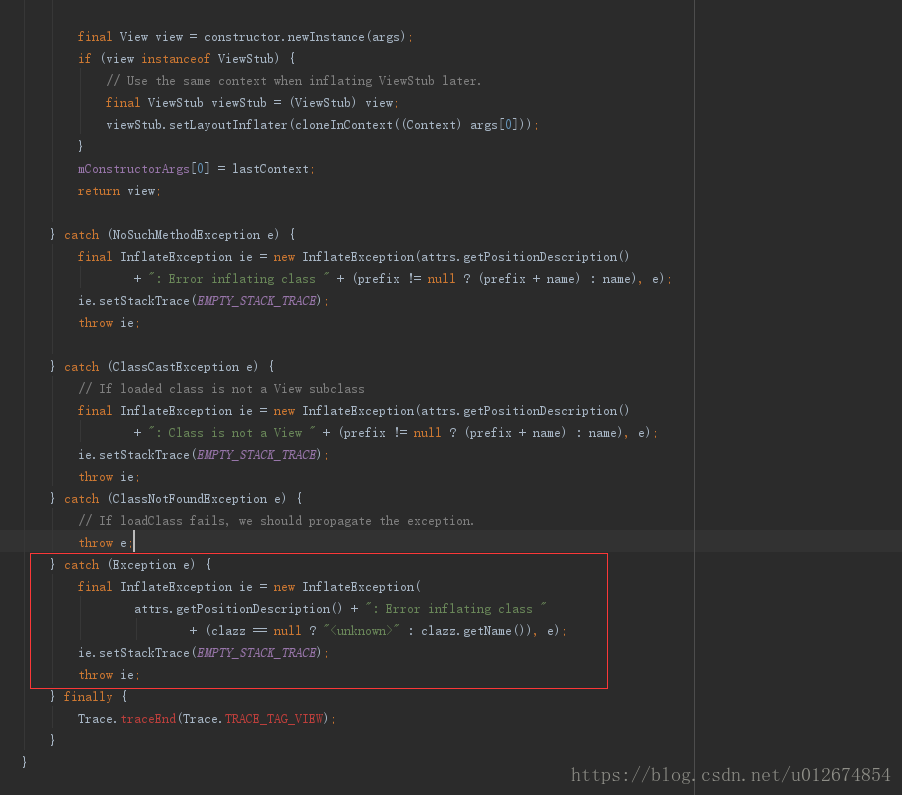902x795 pixels.
Task: Click 'instanceof' keyword in the if statement
Action: (175, 59)
